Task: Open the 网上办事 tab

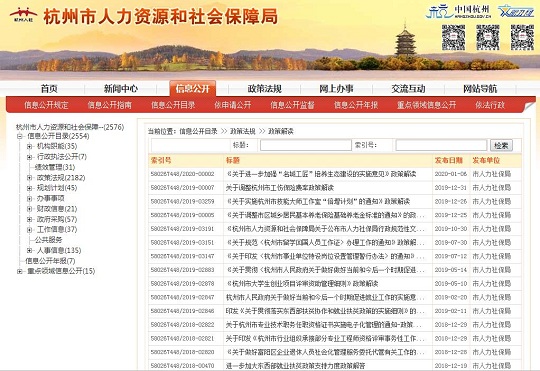Action: 336,89
